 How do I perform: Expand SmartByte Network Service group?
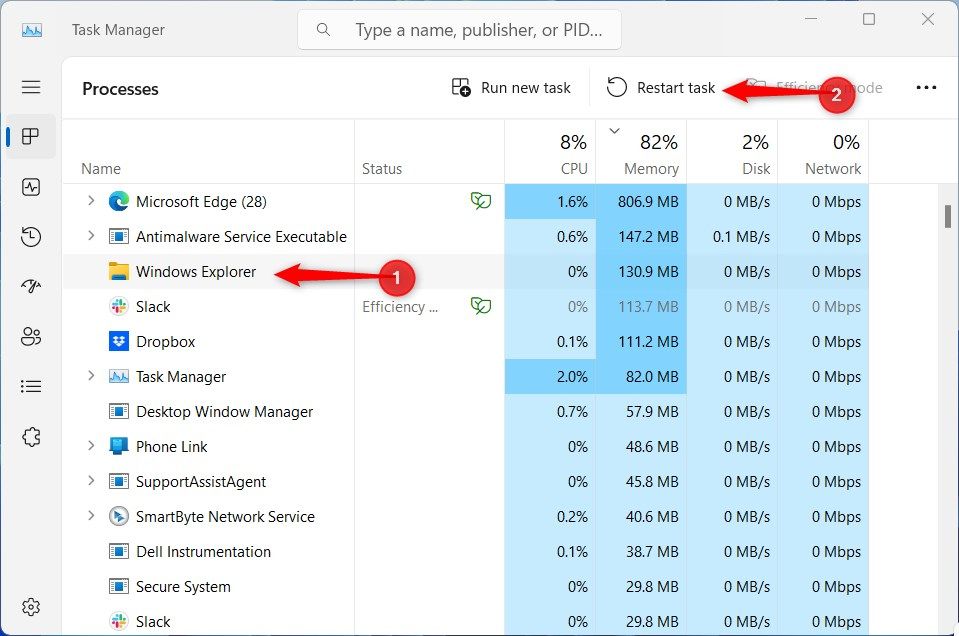(91, 516)
